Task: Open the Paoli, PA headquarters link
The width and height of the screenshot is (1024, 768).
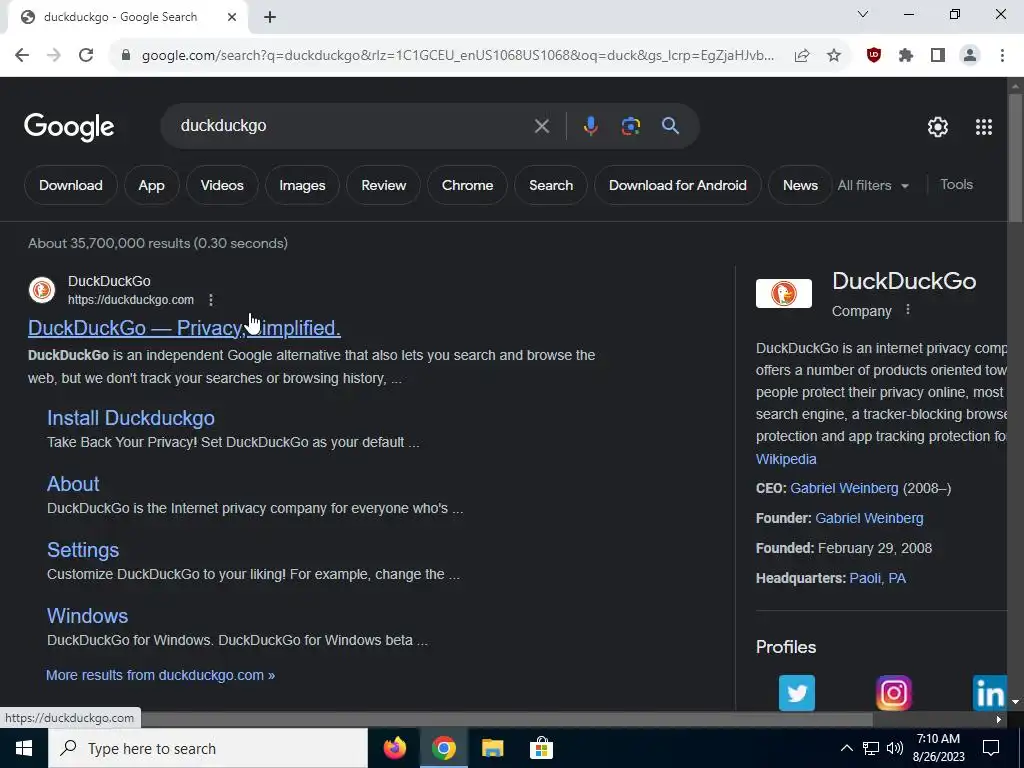Action: (877, 579)
